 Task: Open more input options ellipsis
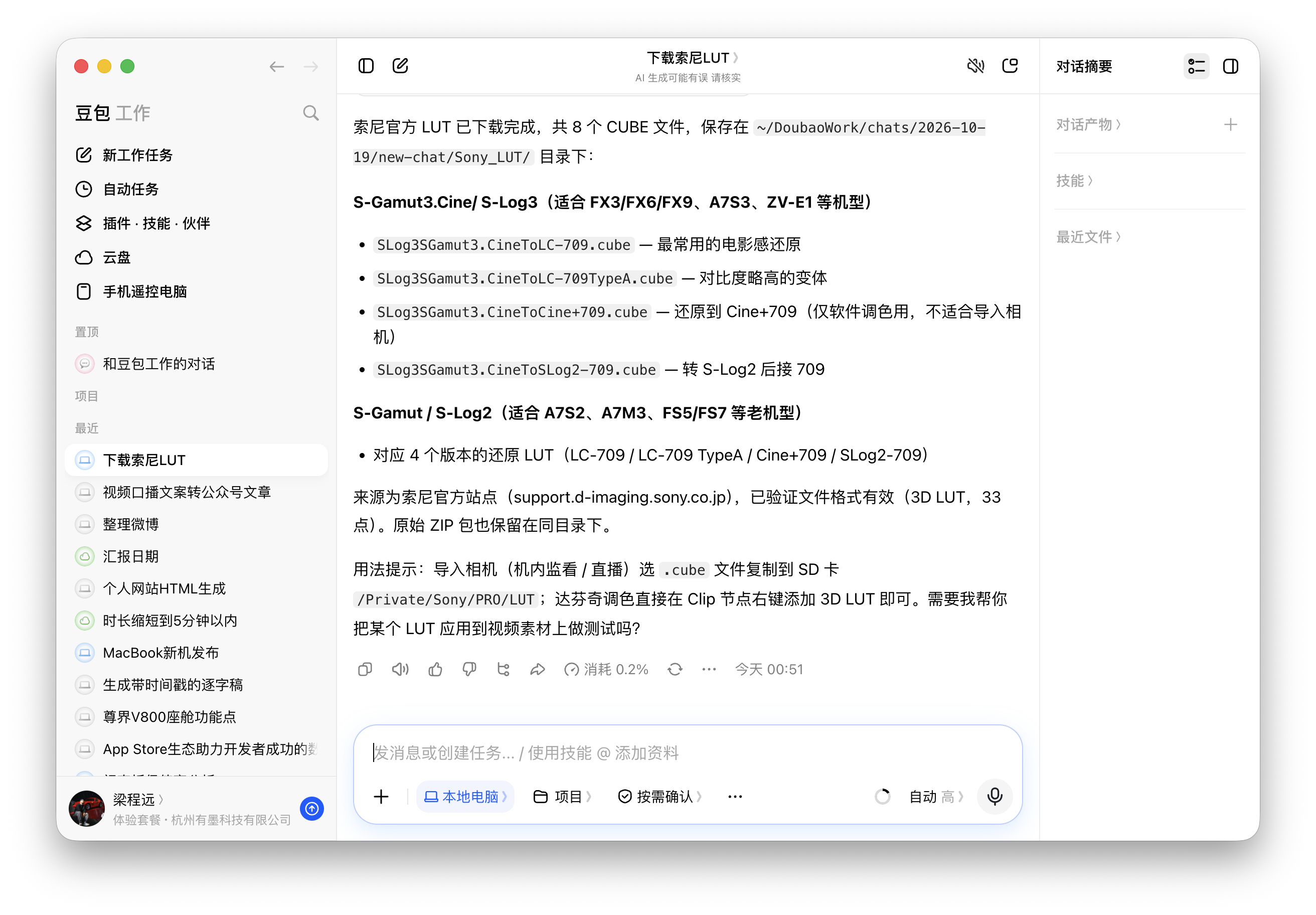(x=735, y=796)
